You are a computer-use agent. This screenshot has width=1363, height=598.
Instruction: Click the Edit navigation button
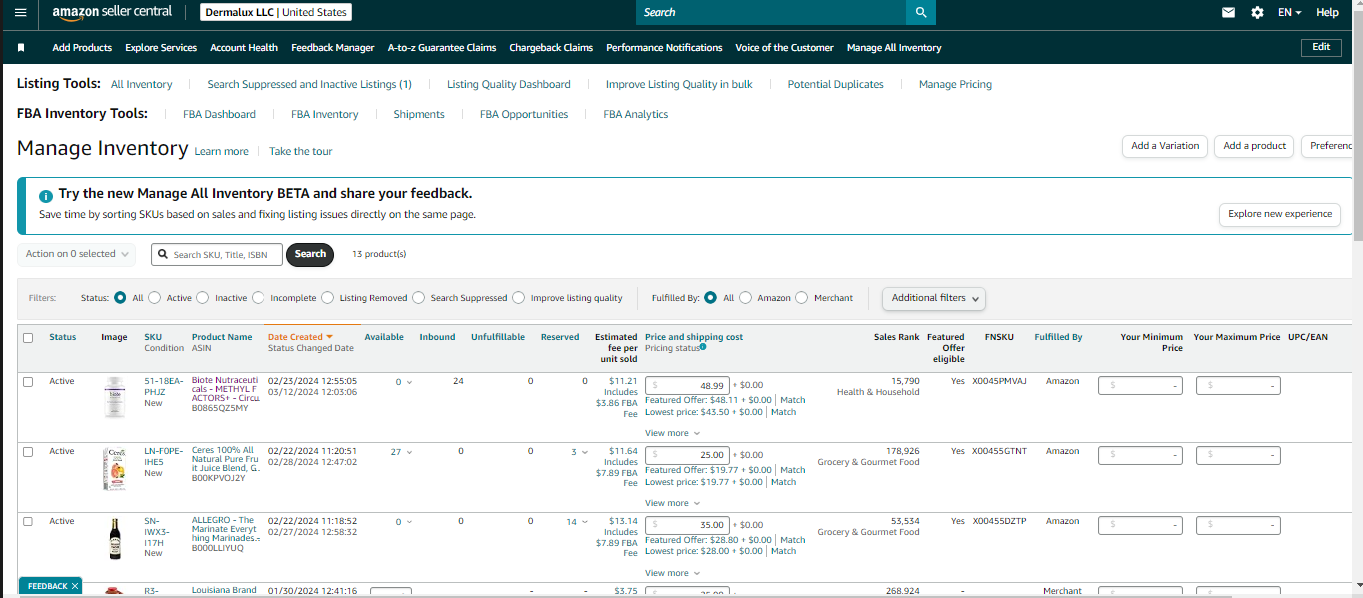[x=1321, y=47]
